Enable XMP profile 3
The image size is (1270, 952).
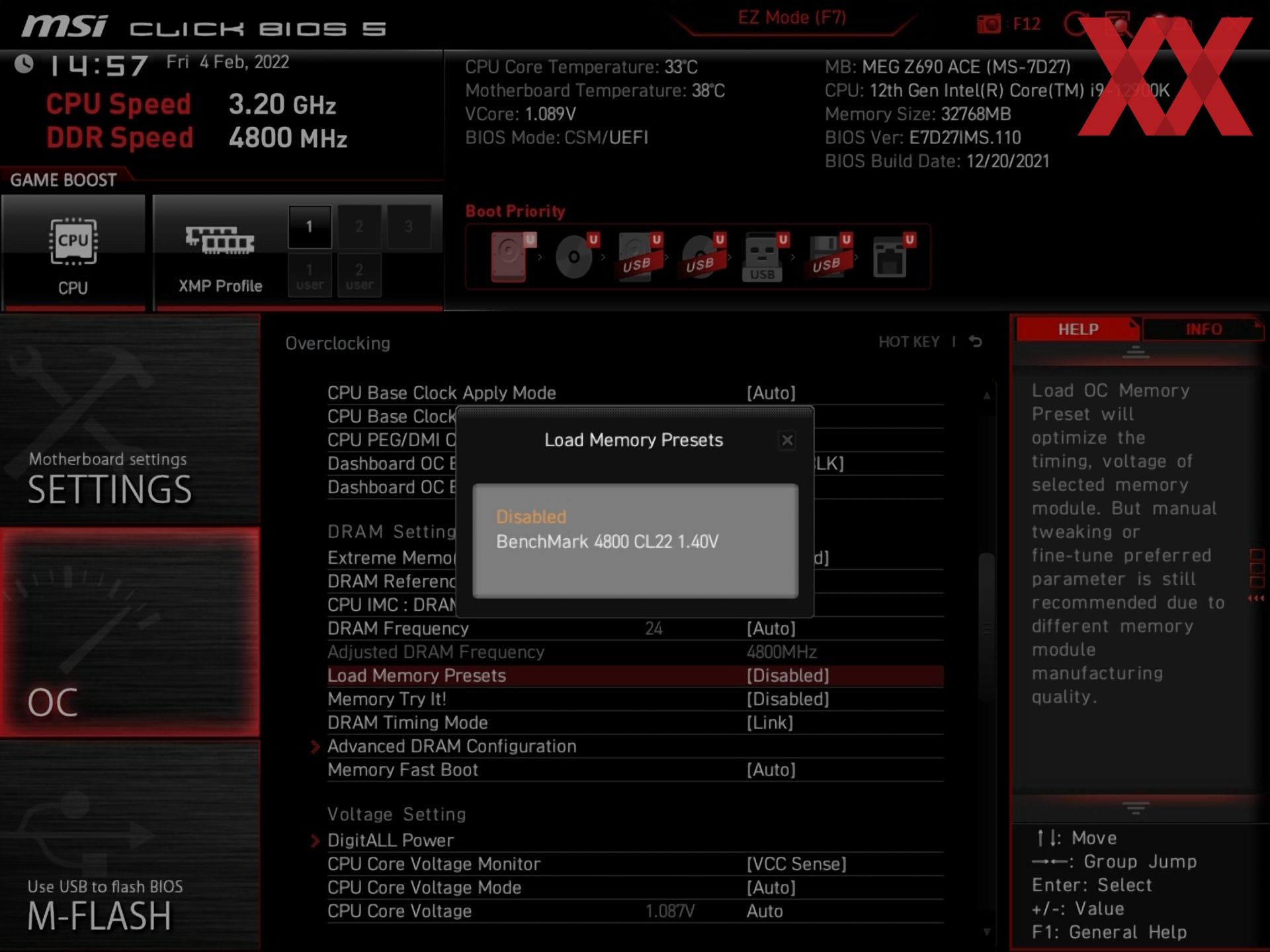409,227
